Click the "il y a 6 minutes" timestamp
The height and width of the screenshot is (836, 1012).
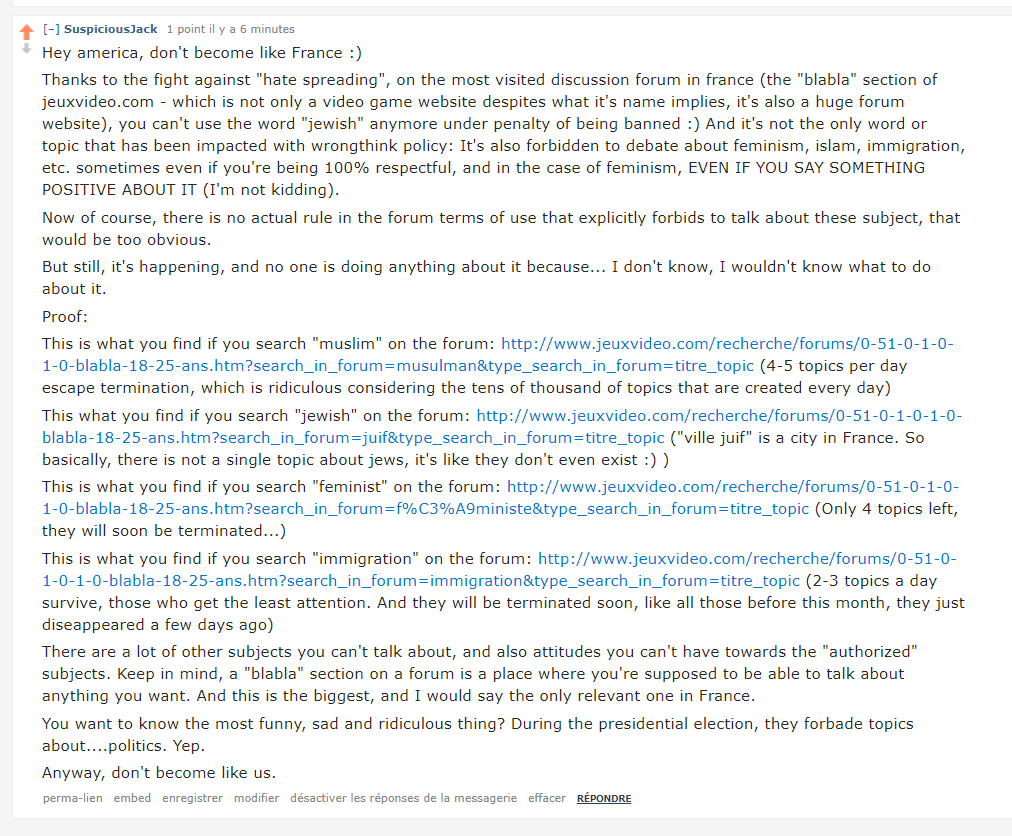point(259,29)
